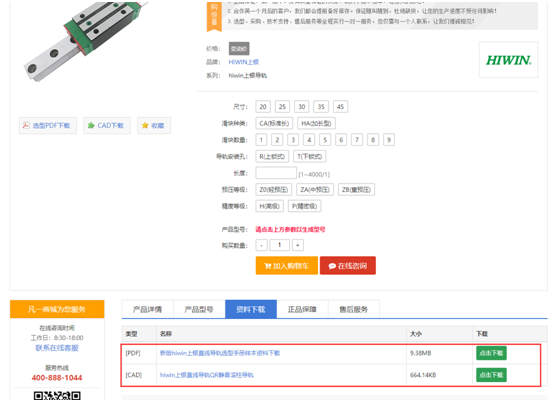
Task: Select P precision accuracy grade
Action: [x=305, y=206]
